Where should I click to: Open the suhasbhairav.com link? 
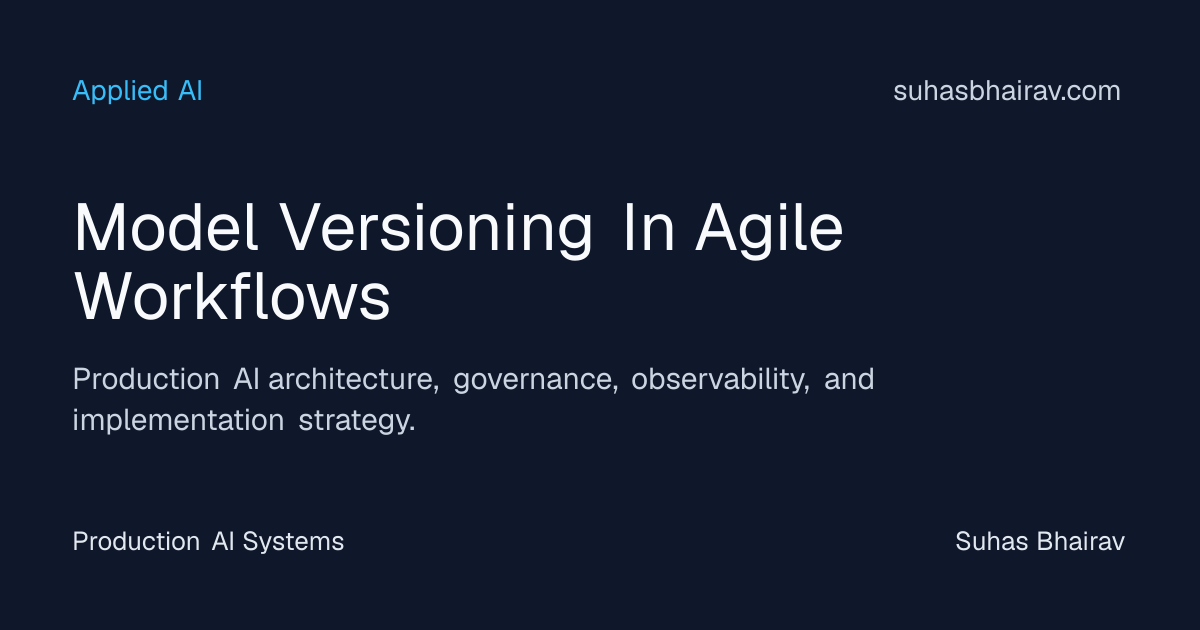tap(1007, 91)
